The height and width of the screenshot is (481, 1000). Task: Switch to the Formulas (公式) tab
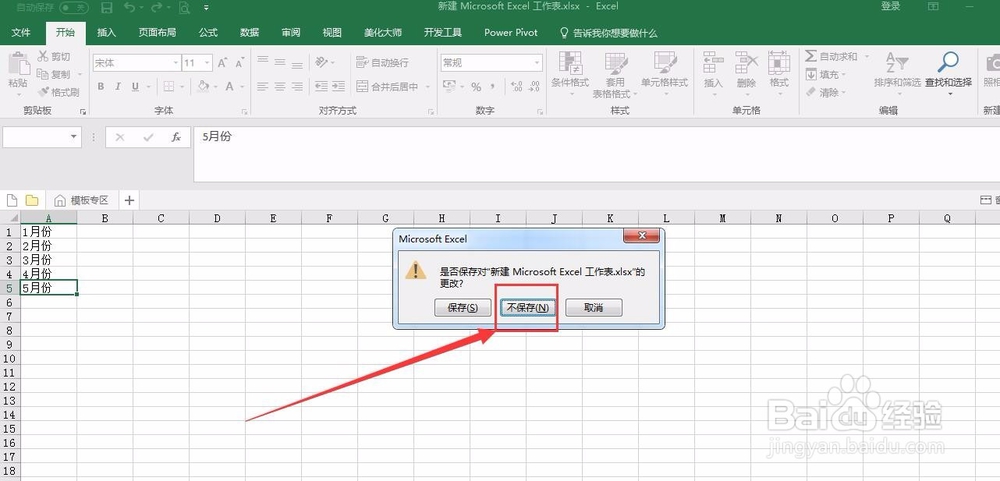tap(208, 33)
